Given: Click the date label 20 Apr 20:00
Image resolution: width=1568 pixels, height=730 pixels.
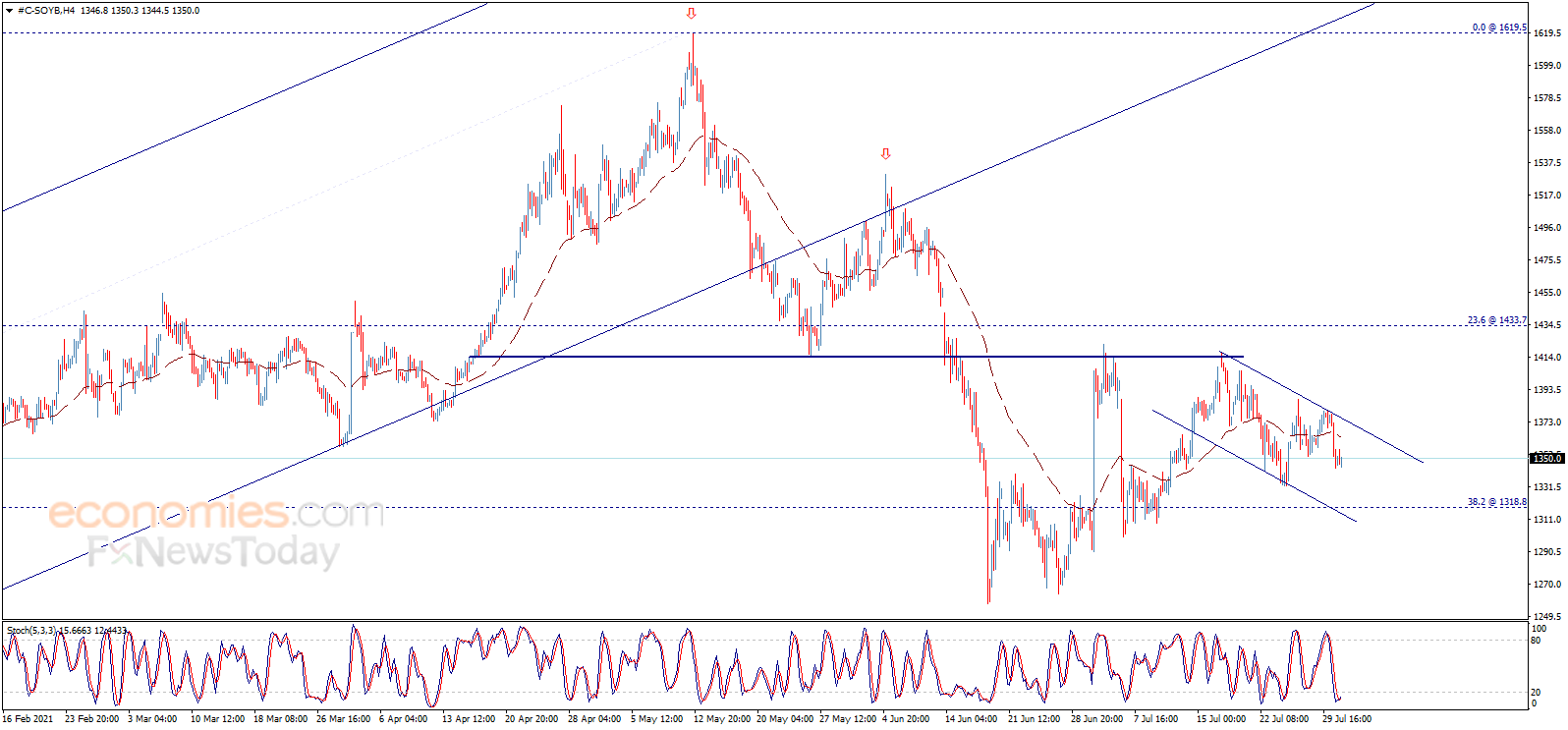Looking at the screenshot, I should 532,719.
